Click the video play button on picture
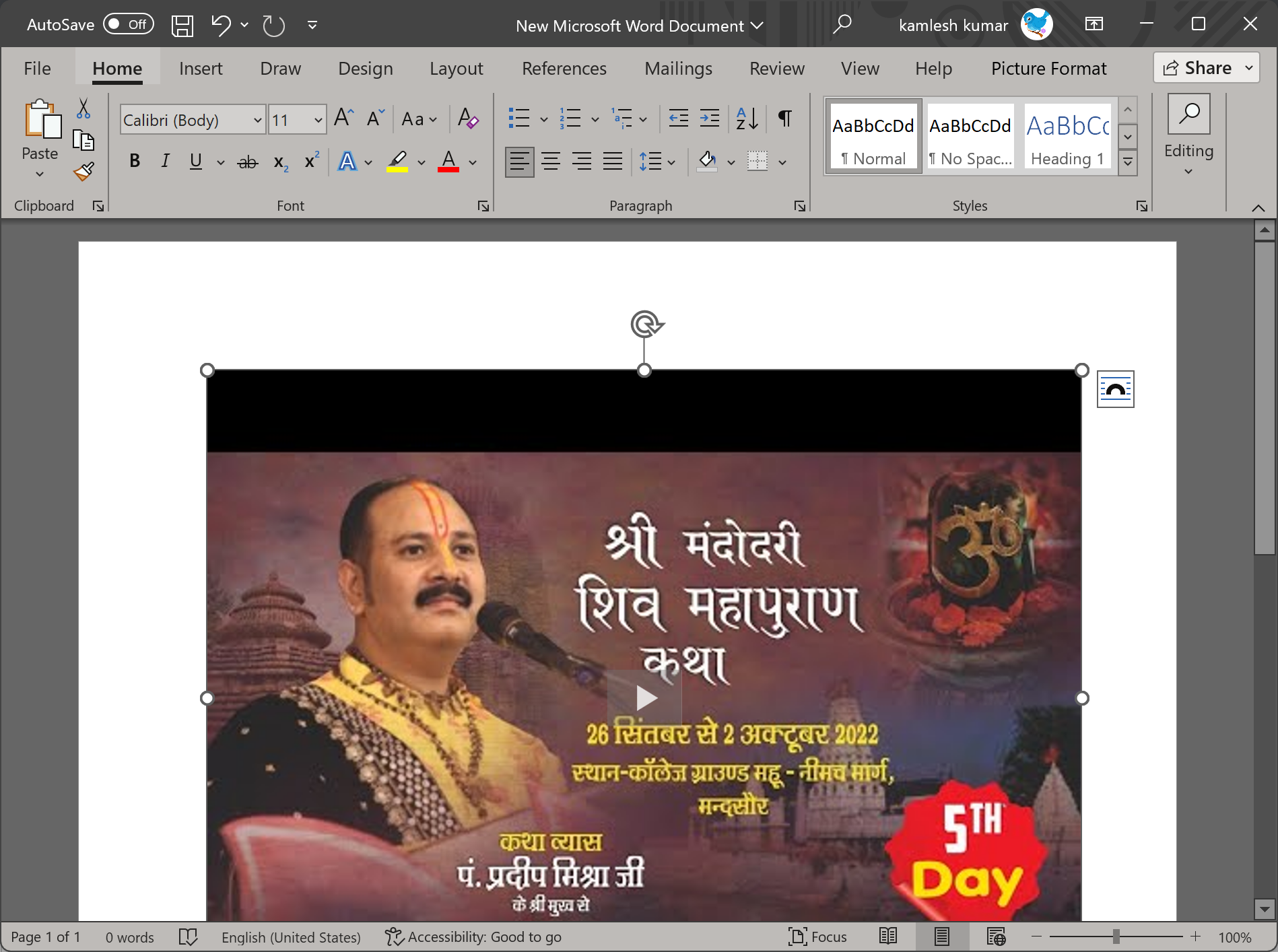This screenshot has height=952, width=1278. coord(645,698)
